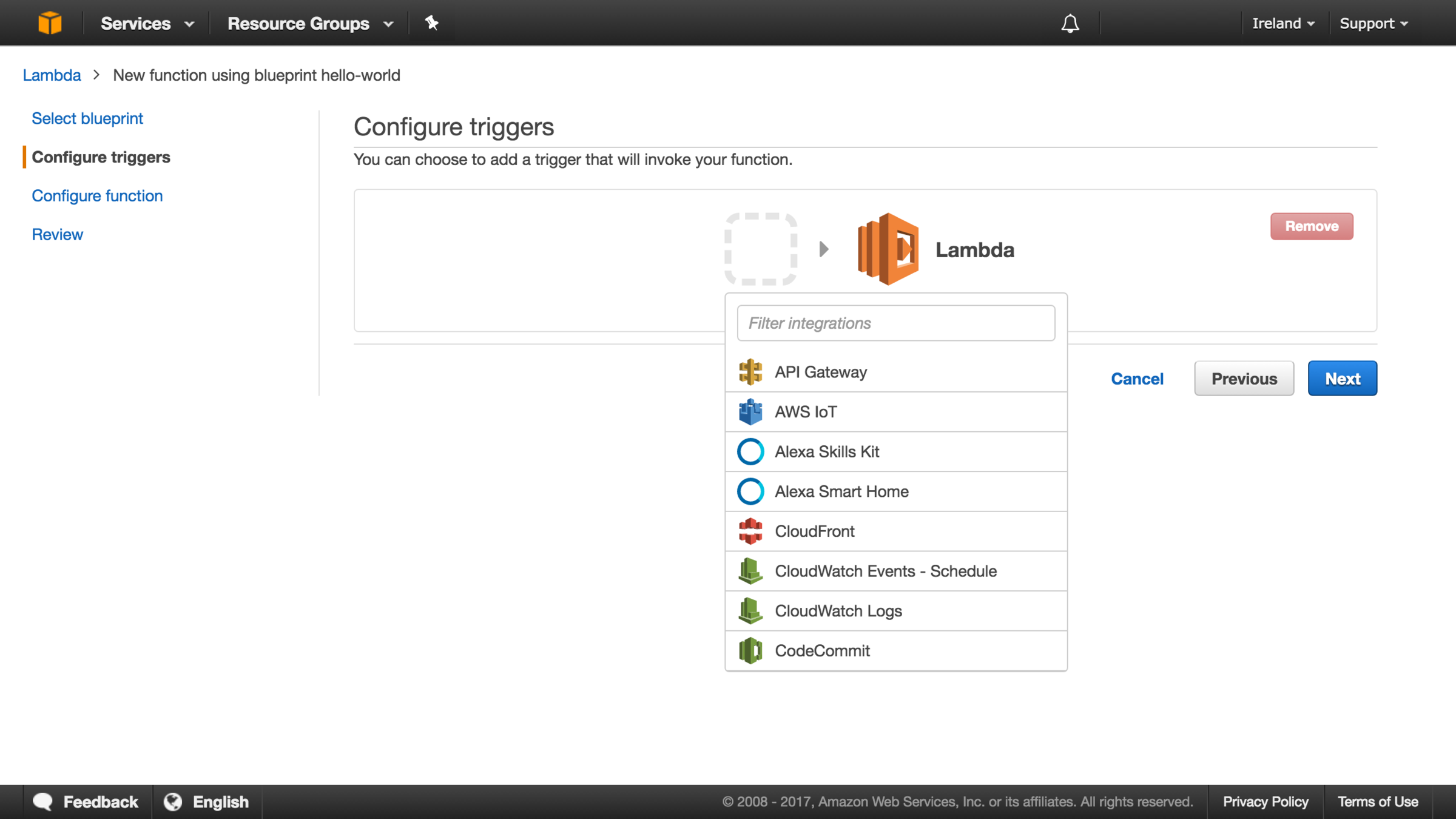
Task: Select the CloudFront trigger option
Action: pos(814,531)
